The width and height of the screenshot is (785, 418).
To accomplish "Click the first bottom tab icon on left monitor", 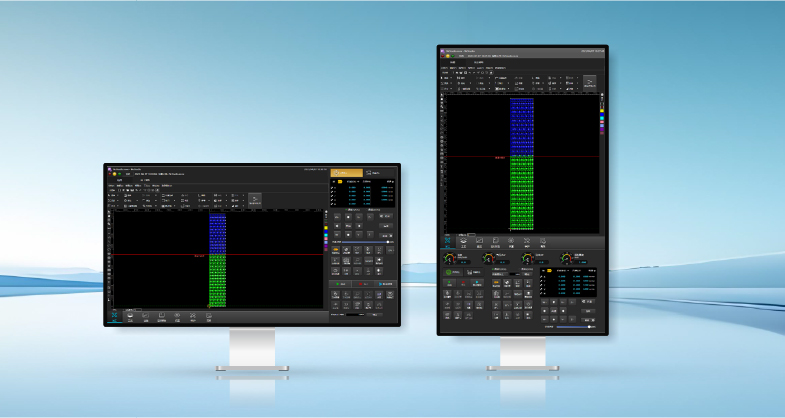I will (114, 317).
